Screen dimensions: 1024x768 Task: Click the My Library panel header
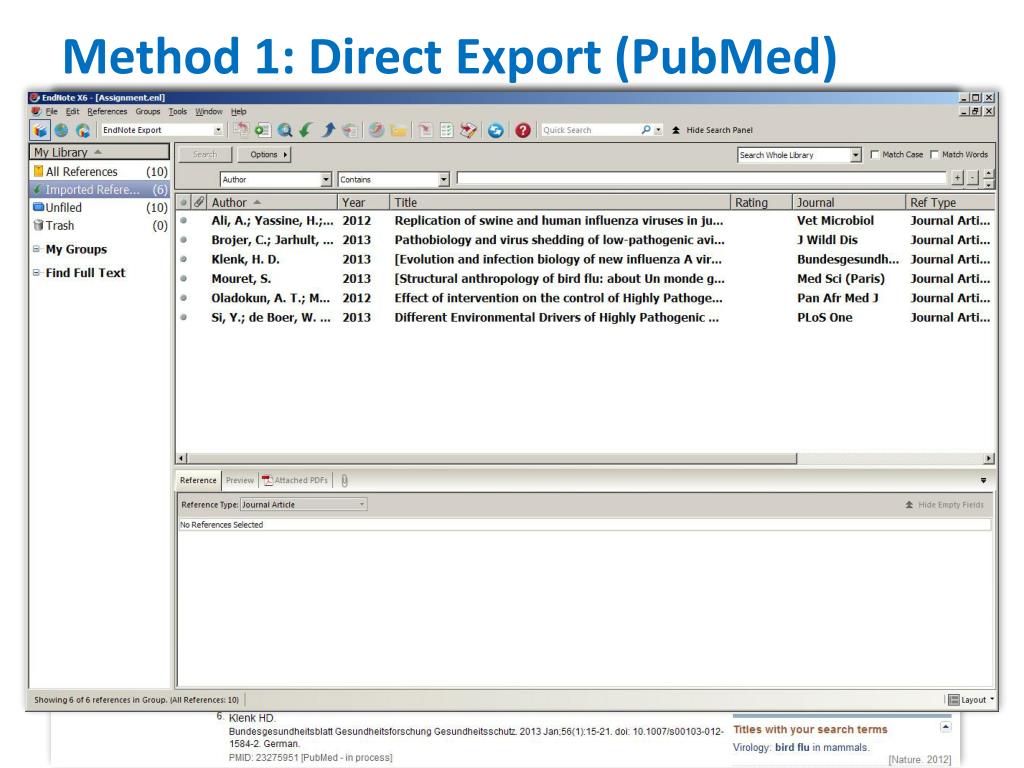(99, 152)
